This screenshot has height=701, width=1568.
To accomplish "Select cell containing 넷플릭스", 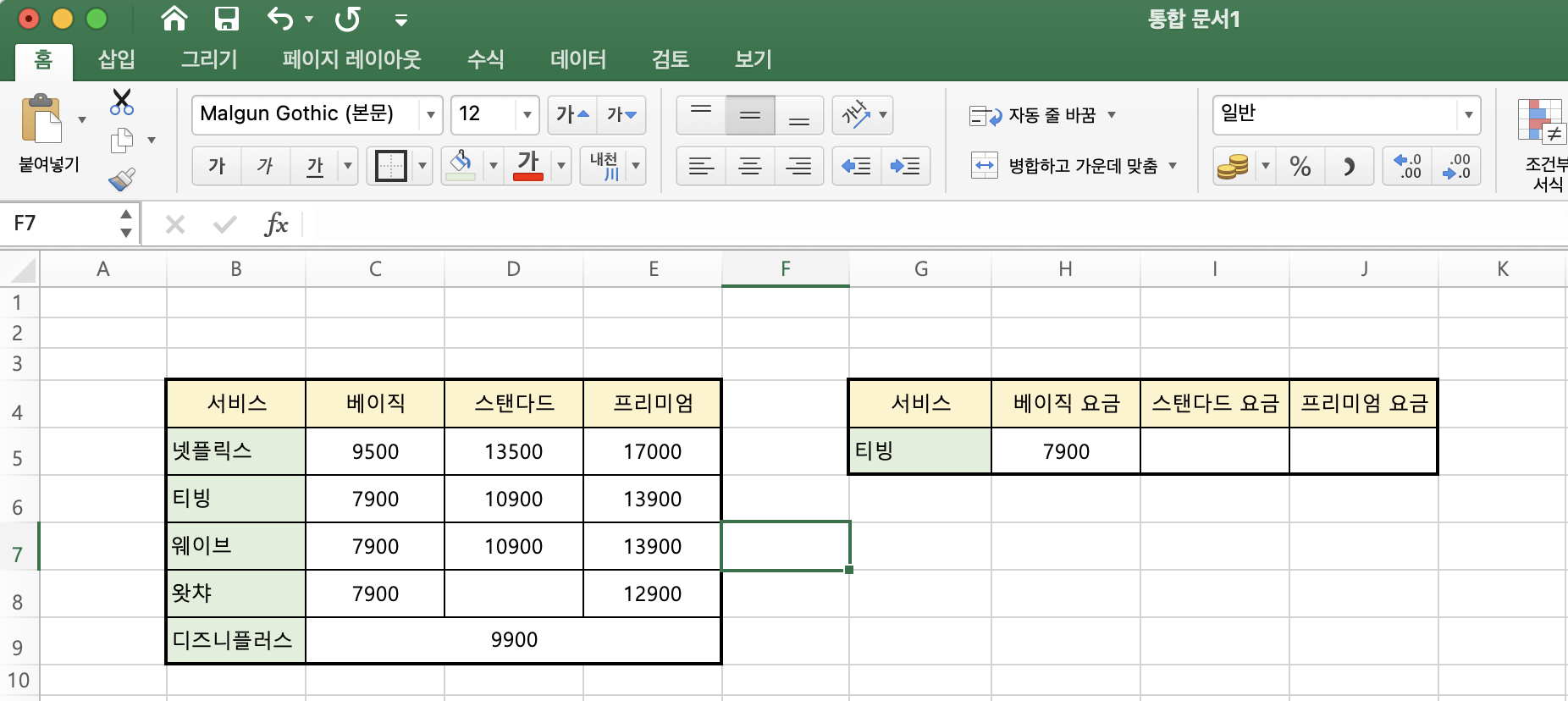I will pos(236,451).
